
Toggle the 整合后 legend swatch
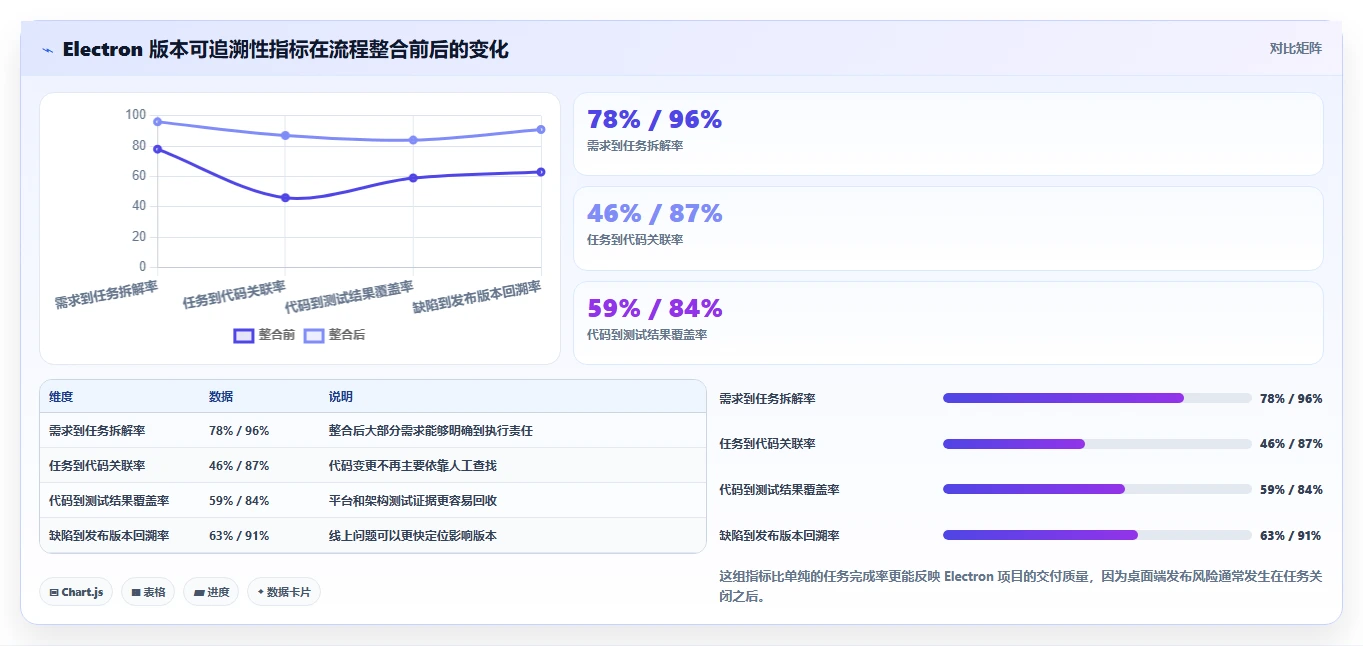click(x=314, y=335)
